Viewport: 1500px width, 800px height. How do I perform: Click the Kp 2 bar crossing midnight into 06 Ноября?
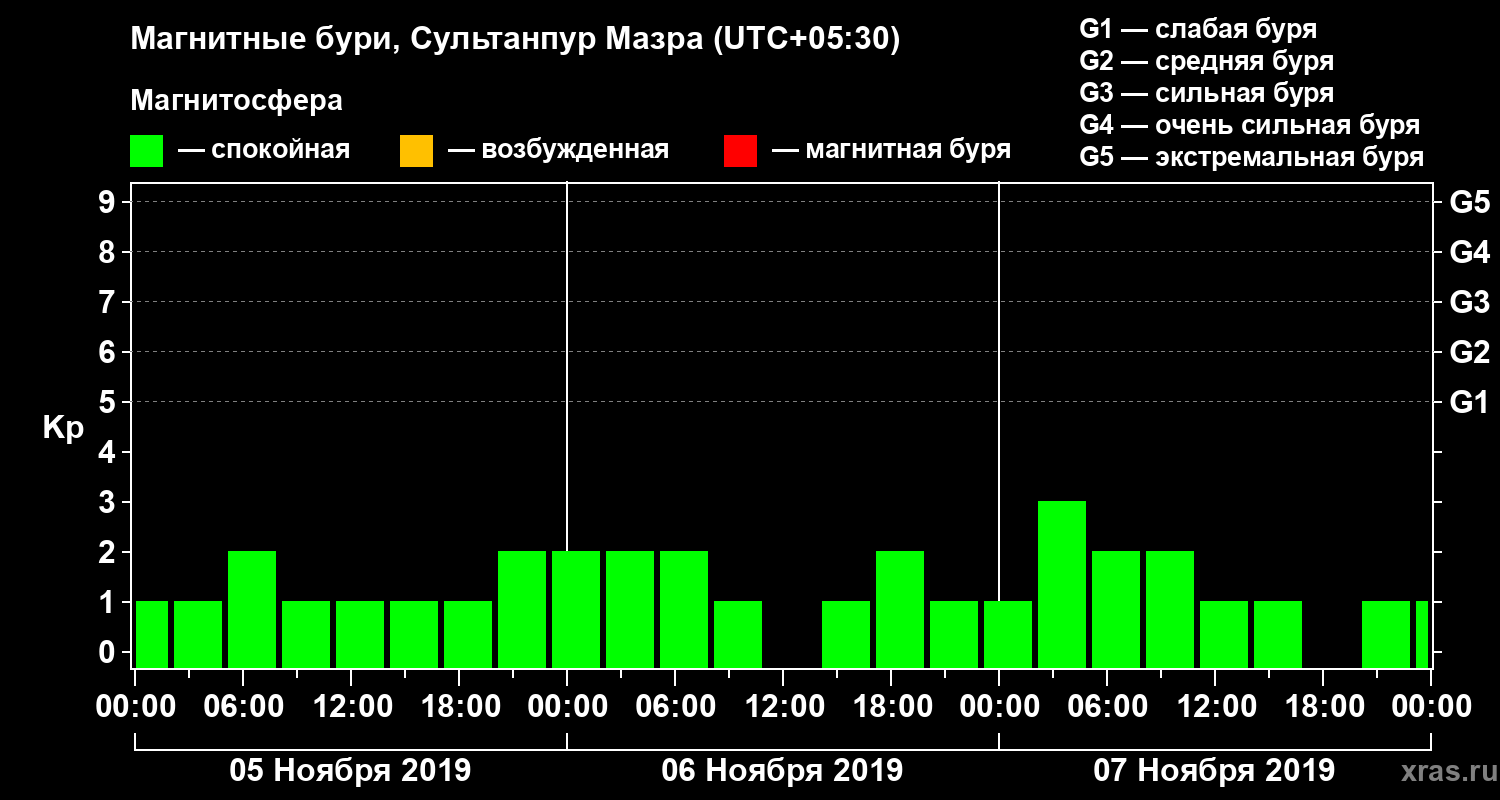click(x=576, y=609)
